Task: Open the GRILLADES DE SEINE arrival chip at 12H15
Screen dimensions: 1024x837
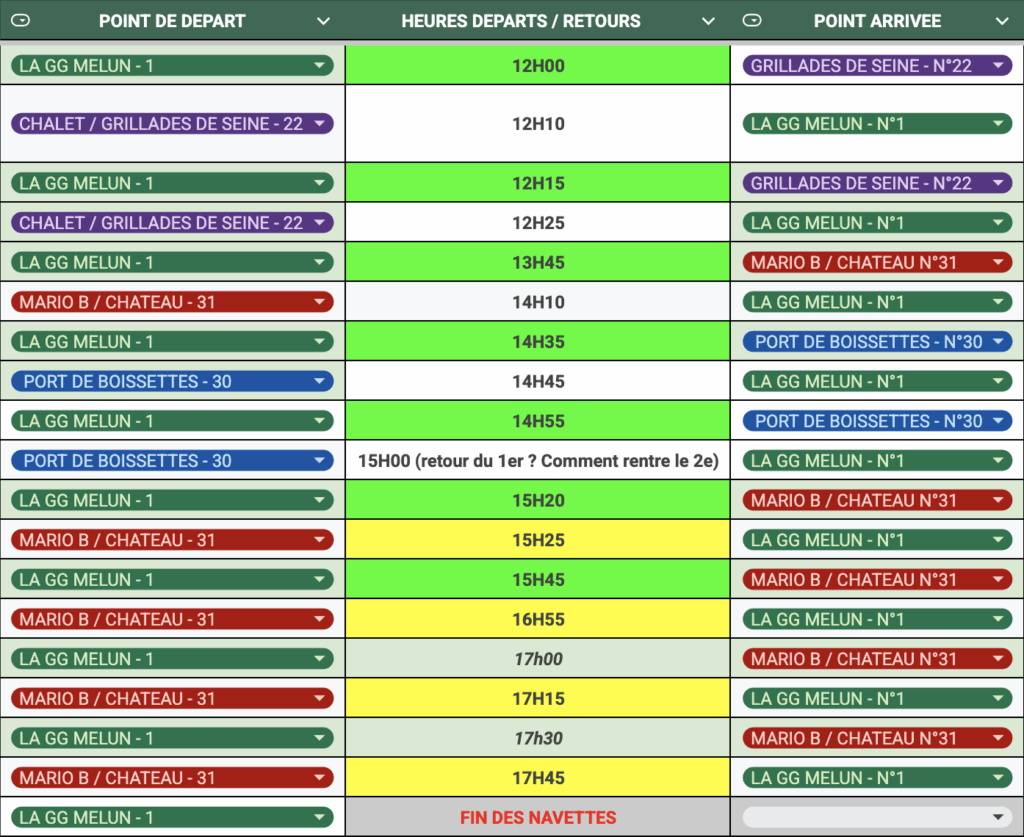Action: 877,183
